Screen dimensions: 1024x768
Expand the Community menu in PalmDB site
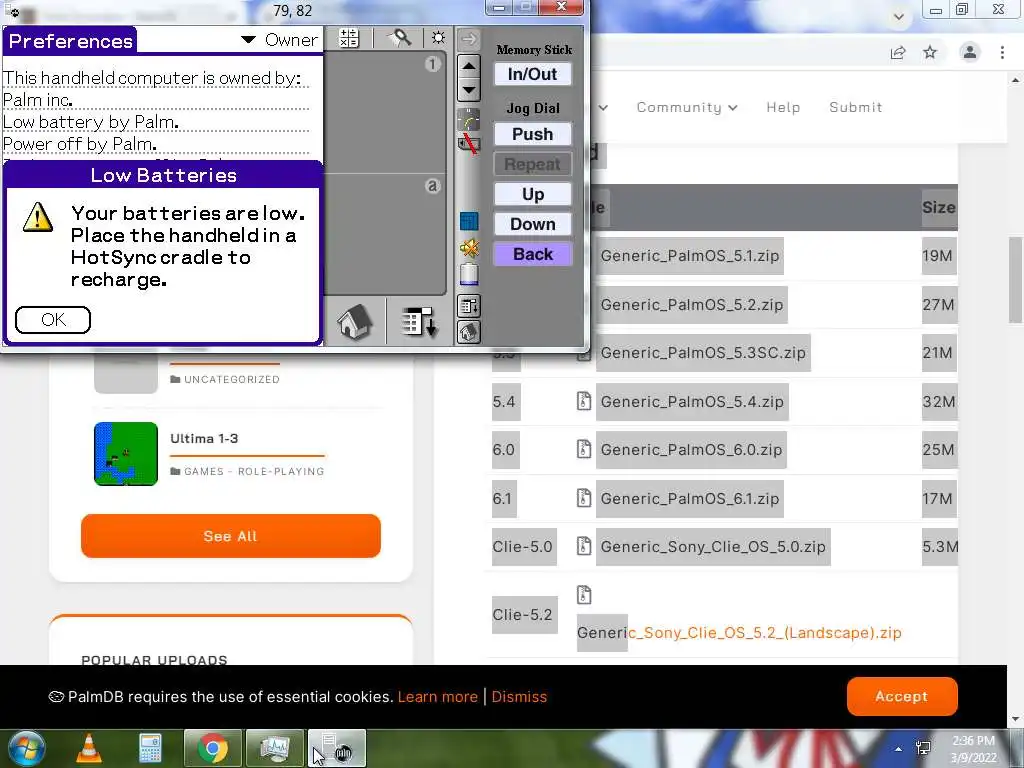pos(687,107)
